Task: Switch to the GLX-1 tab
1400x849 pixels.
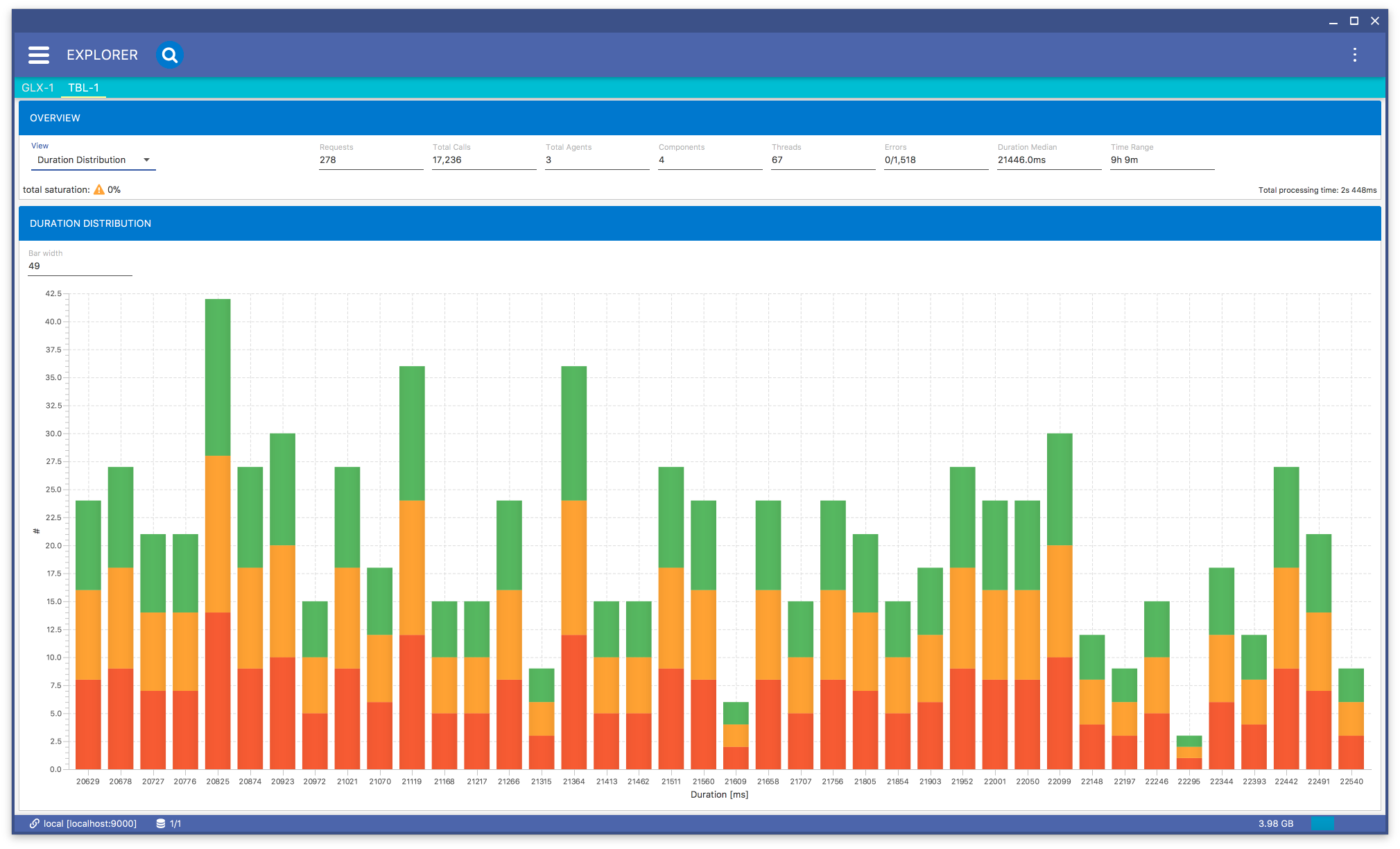Action: click(x=37, y=87)
